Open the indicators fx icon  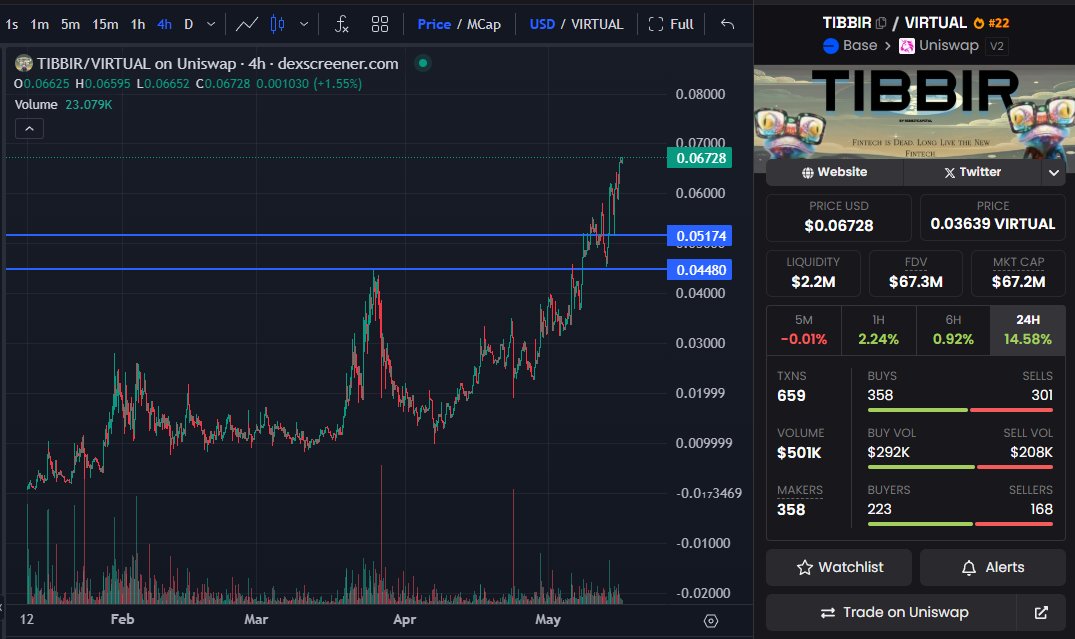(341, 25)
